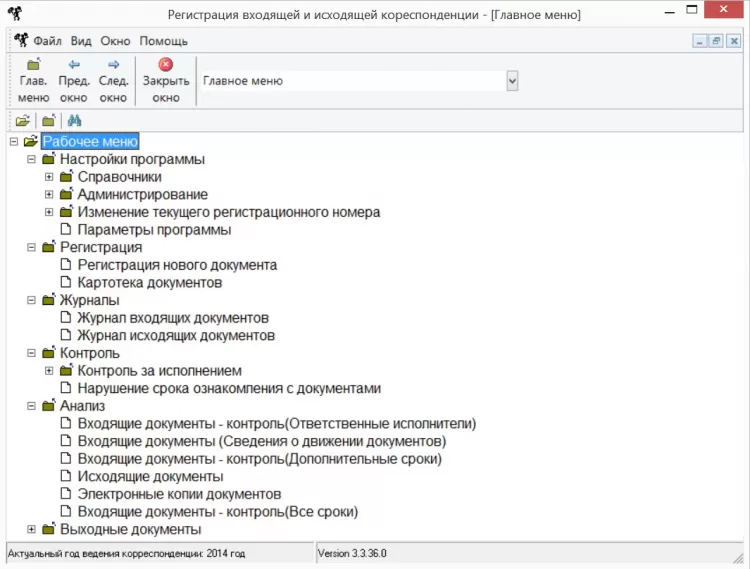Select highlighted Рабочее меню label
This screenshot has height=569, width=750.
pyautogui.click(x=90, y=141)
